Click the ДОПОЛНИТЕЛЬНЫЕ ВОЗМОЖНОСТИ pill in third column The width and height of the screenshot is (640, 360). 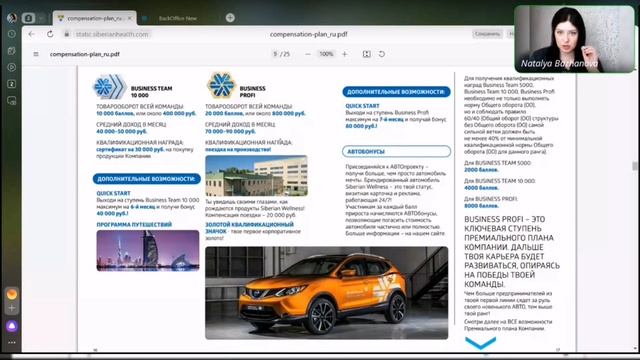396,92
